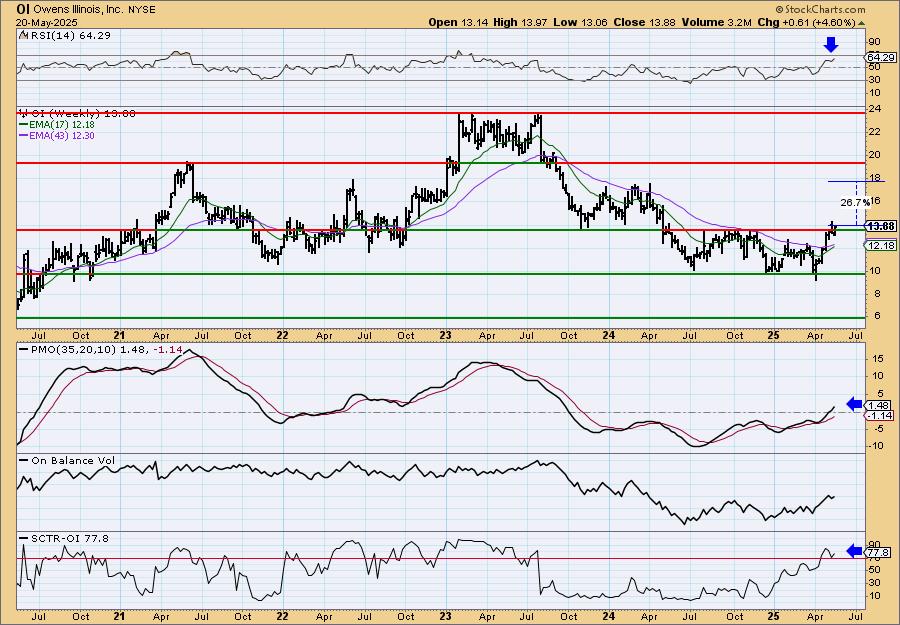The height and width of the screenshot is (625, 900).
Task: Click the OI ticker symbol in header
Action: tap(23, 9)
